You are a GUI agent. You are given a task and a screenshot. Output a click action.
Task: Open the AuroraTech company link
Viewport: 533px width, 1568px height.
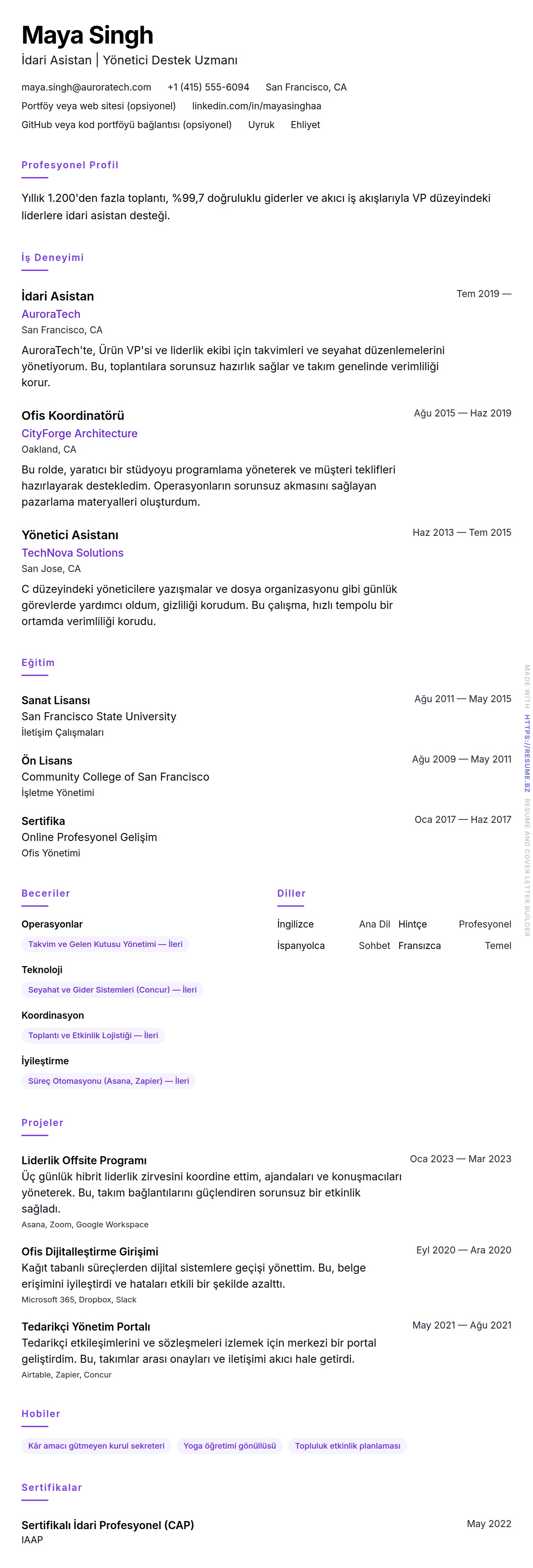click(51, 314)
